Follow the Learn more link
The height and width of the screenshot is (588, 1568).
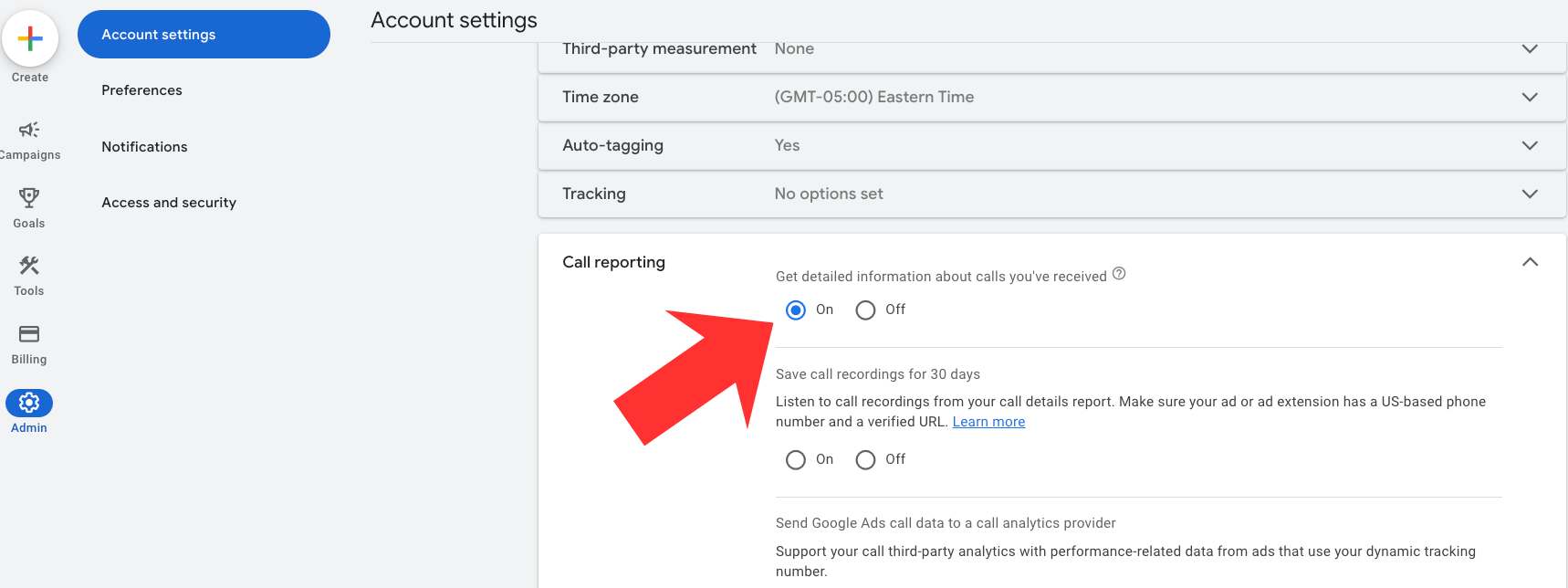click(988, 422)
